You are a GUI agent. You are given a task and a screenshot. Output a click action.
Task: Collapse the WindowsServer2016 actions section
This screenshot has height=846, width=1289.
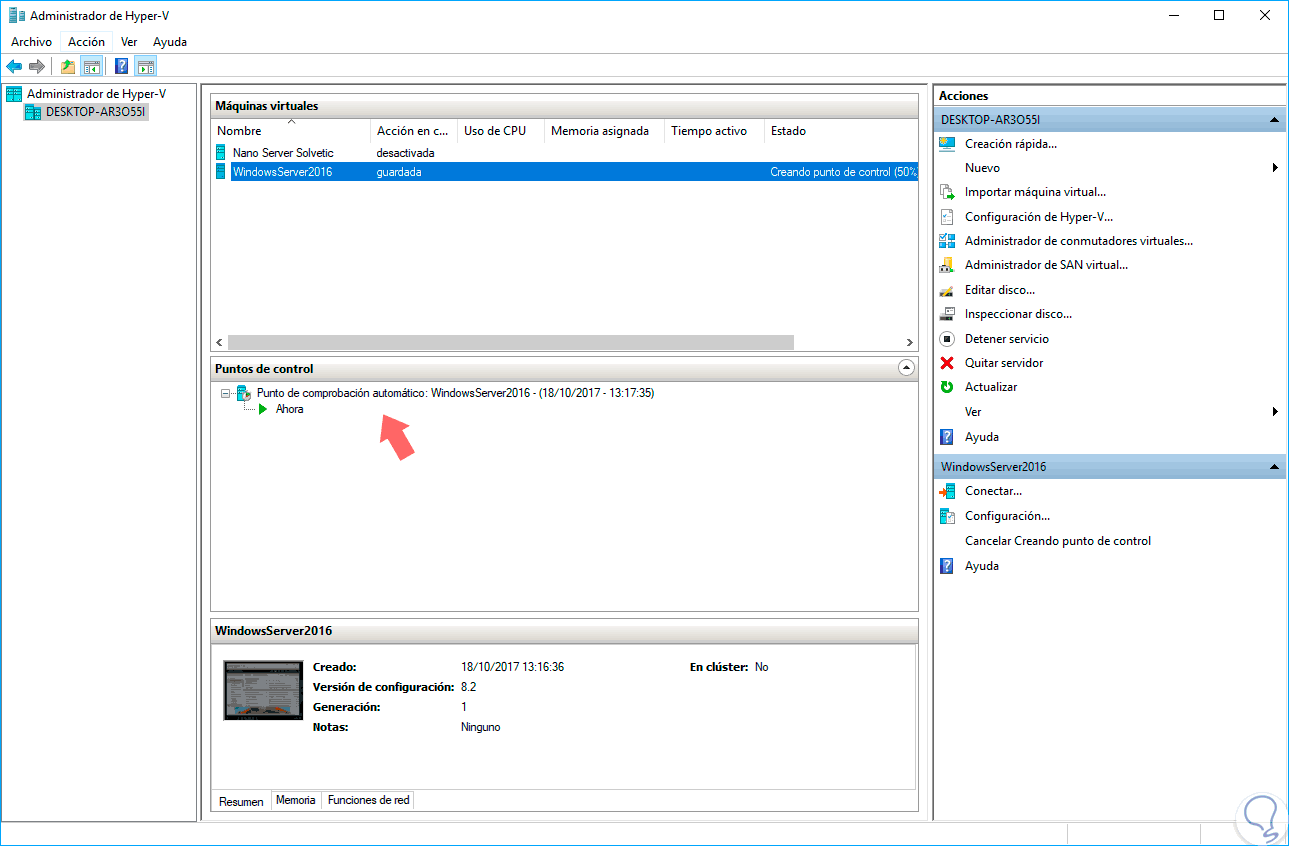tap(1275, 467)
